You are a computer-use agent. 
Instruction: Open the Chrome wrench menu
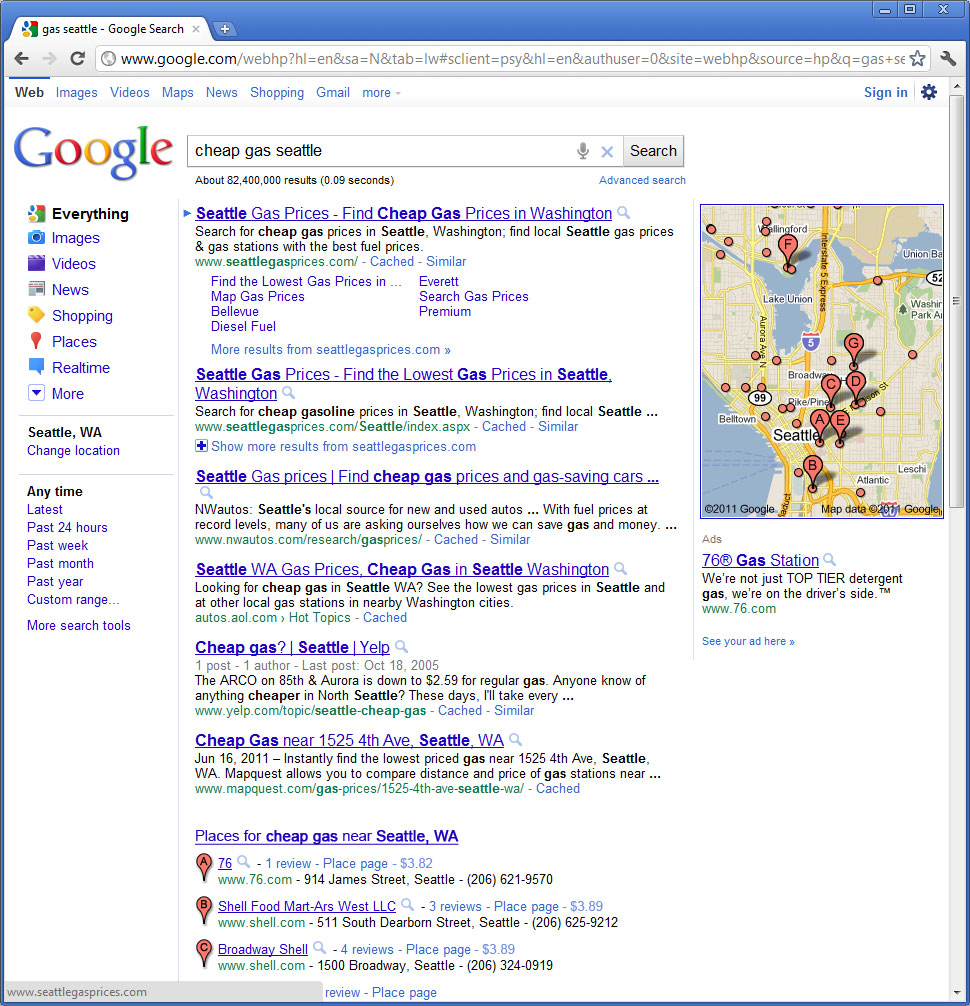coord(948,58)
